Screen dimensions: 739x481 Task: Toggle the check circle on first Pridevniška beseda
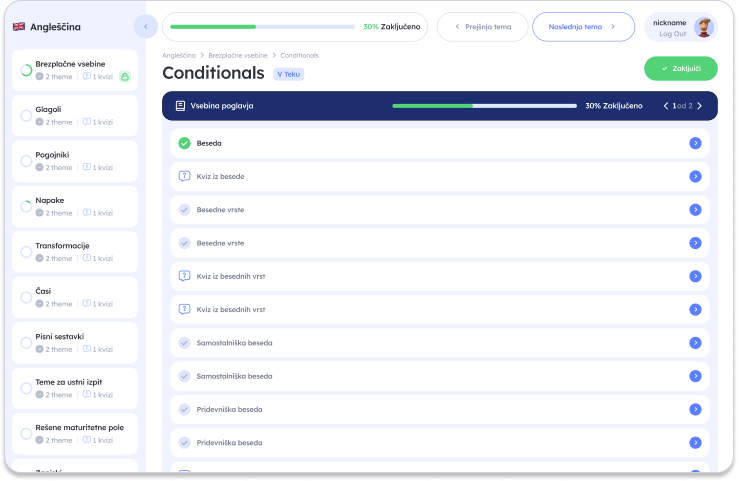(184, 409)
